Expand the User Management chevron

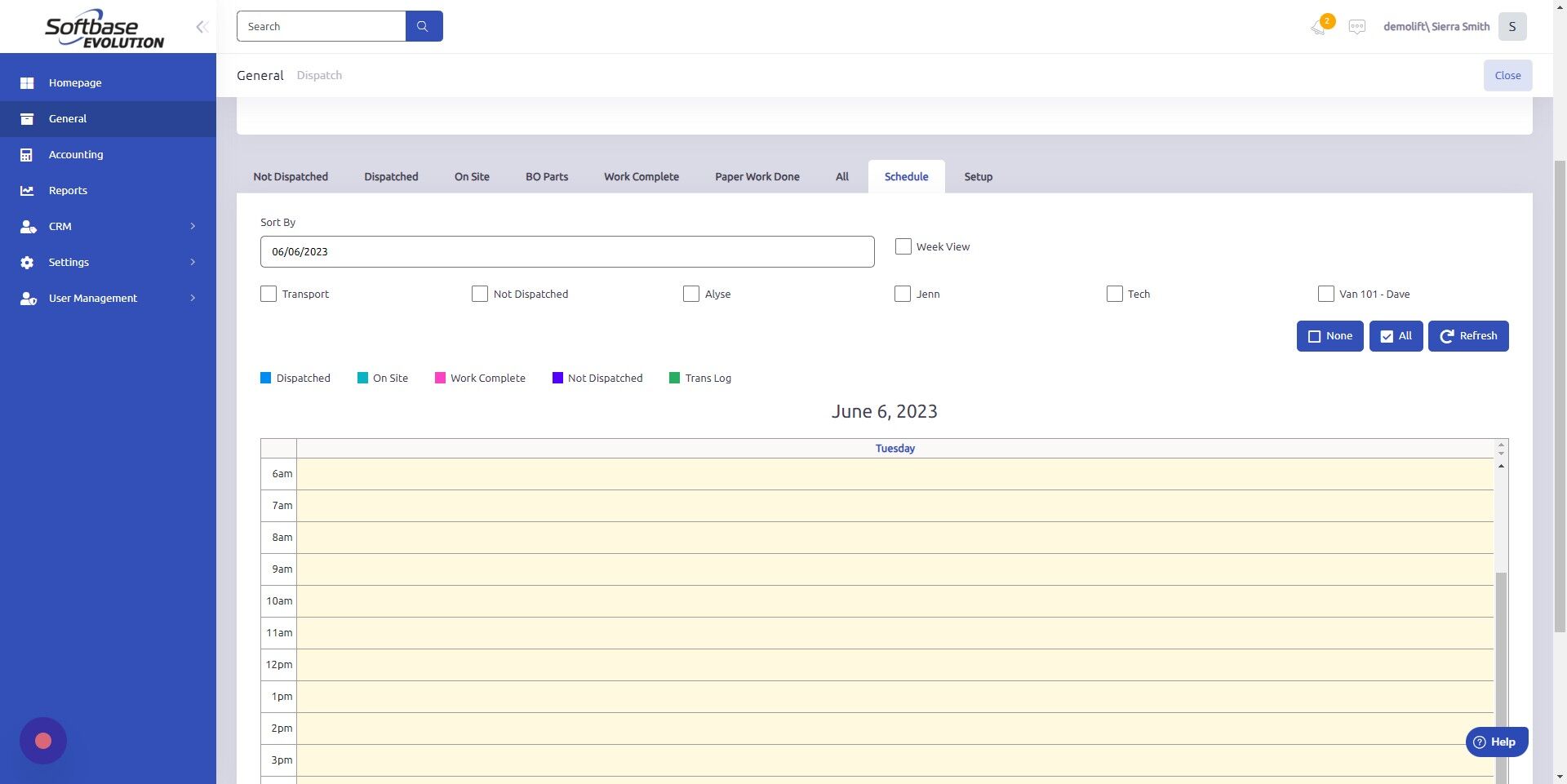coord(193,298)
